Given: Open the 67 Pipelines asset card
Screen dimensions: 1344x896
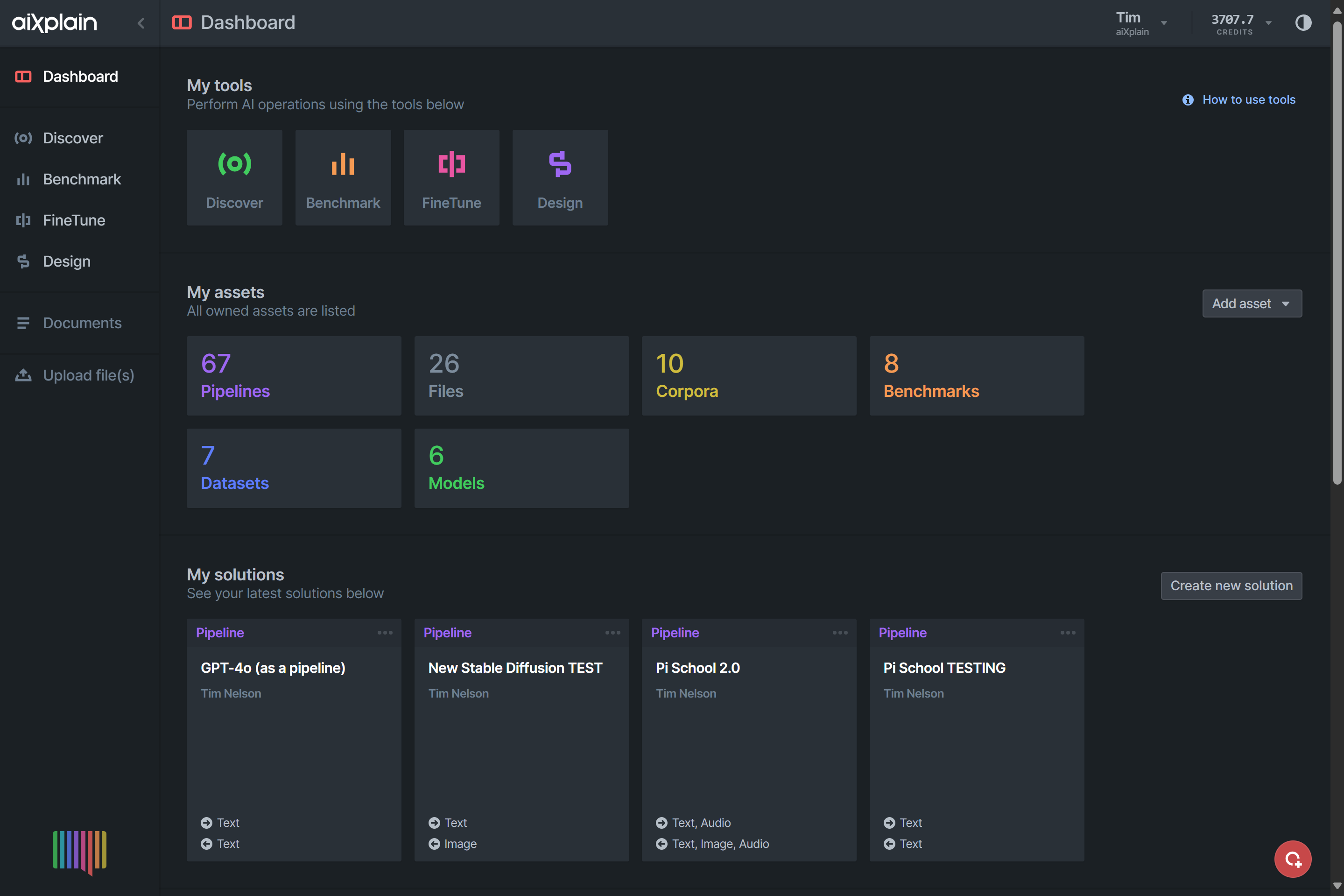Looking at the screenshot, I should 294,375.
